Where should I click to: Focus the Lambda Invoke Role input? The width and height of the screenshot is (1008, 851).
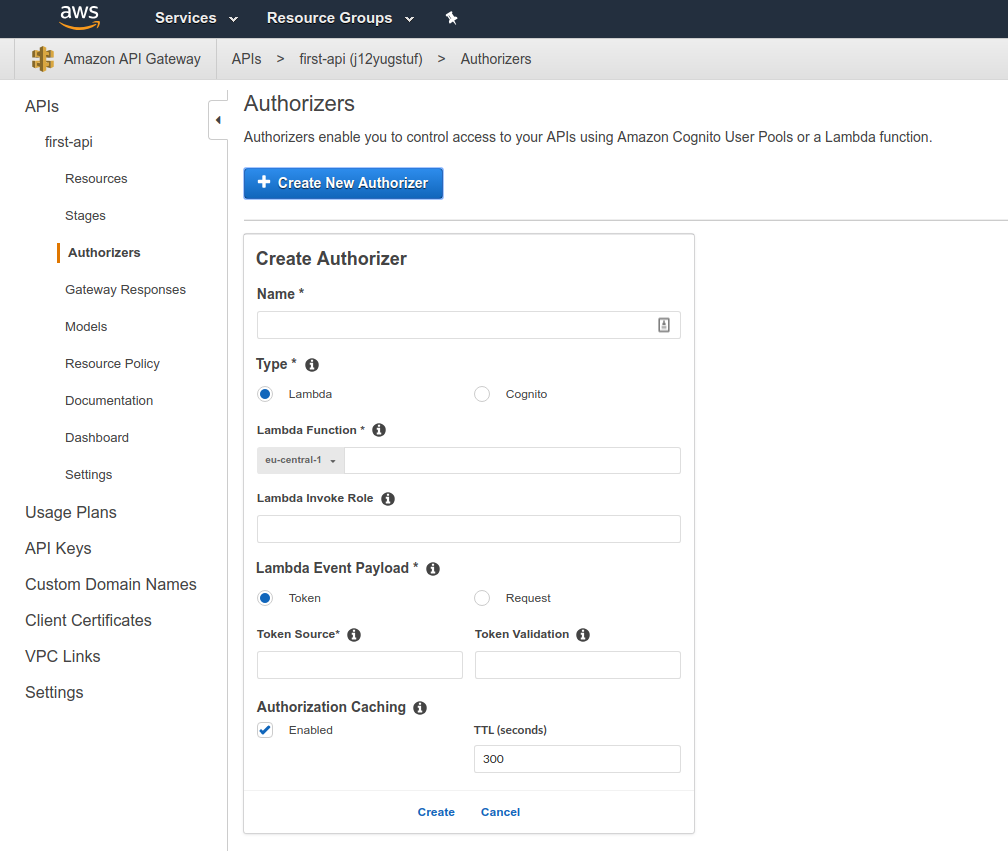point(469,529)
